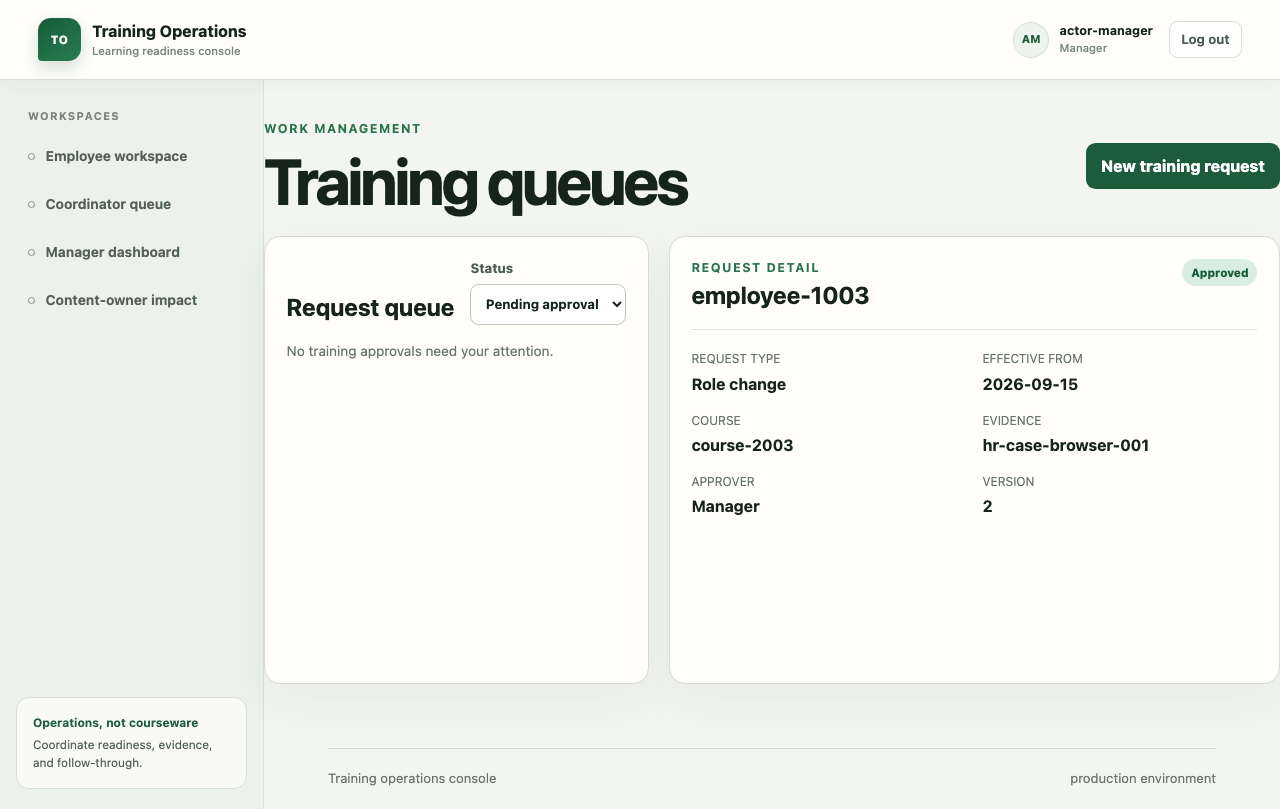Viewport: 1280px width, 809px height.
Task: Click the no training approvals message
Action: point(420,351)
